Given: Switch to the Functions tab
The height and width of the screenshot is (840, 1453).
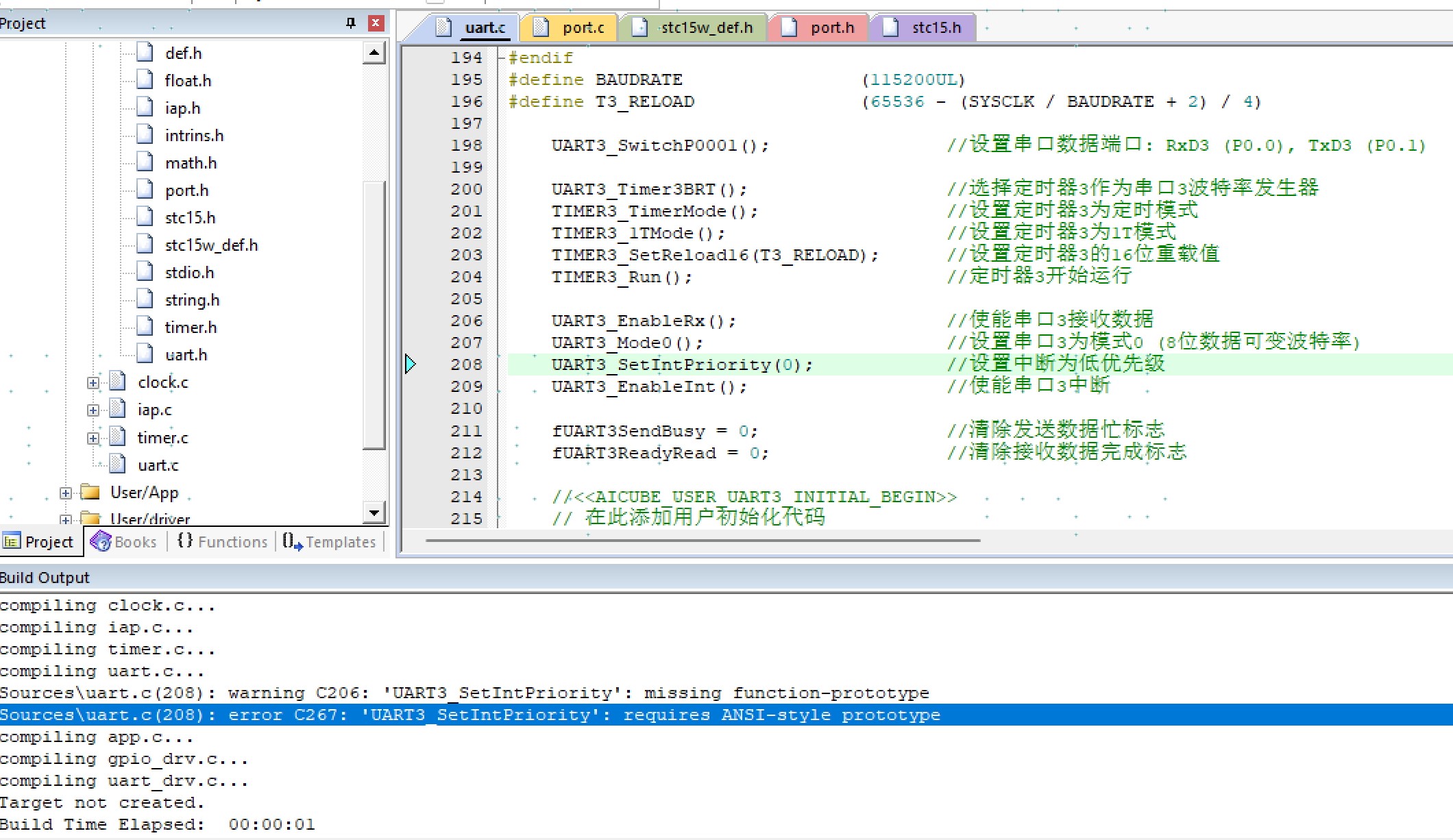Looking at the screenshot, I should (x=223, y=542).
